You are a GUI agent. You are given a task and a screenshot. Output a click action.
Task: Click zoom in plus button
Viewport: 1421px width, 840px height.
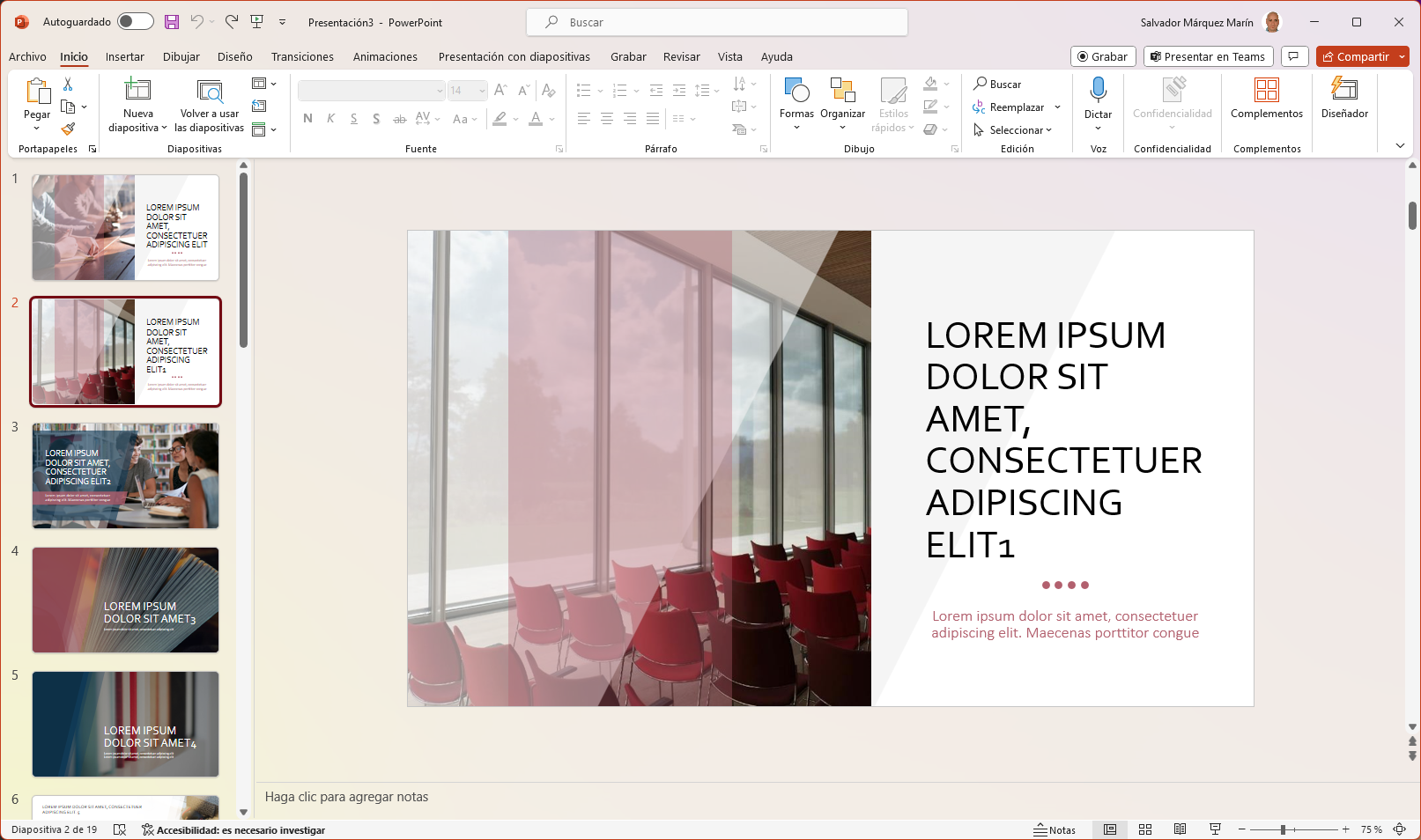[1345, 829]
